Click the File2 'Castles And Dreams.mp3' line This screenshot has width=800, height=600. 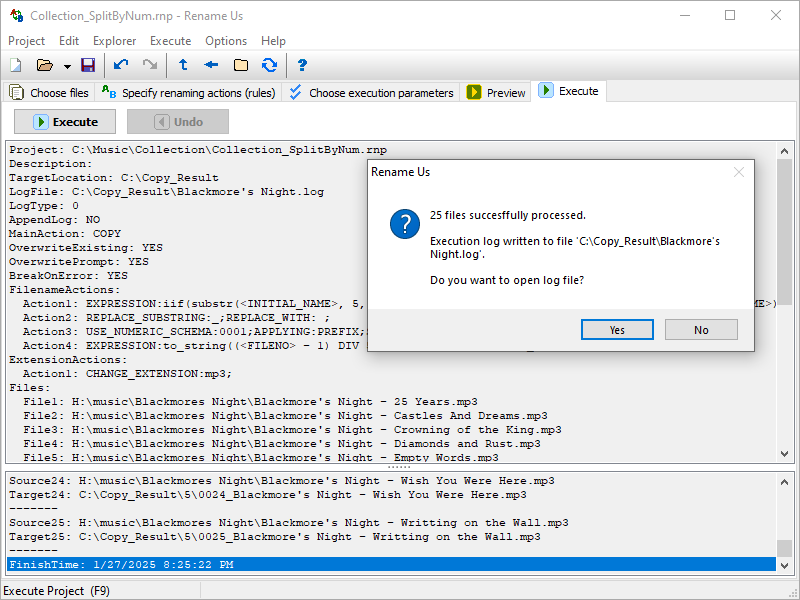[x=285, y=415]
